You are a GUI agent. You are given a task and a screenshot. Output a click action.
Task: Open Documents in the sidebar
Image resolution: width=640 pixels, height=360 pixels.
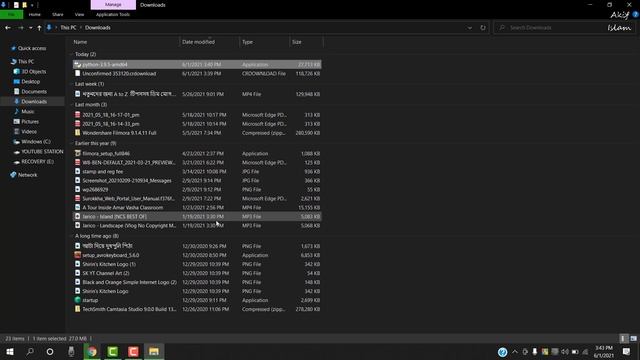tap(34, 91)
